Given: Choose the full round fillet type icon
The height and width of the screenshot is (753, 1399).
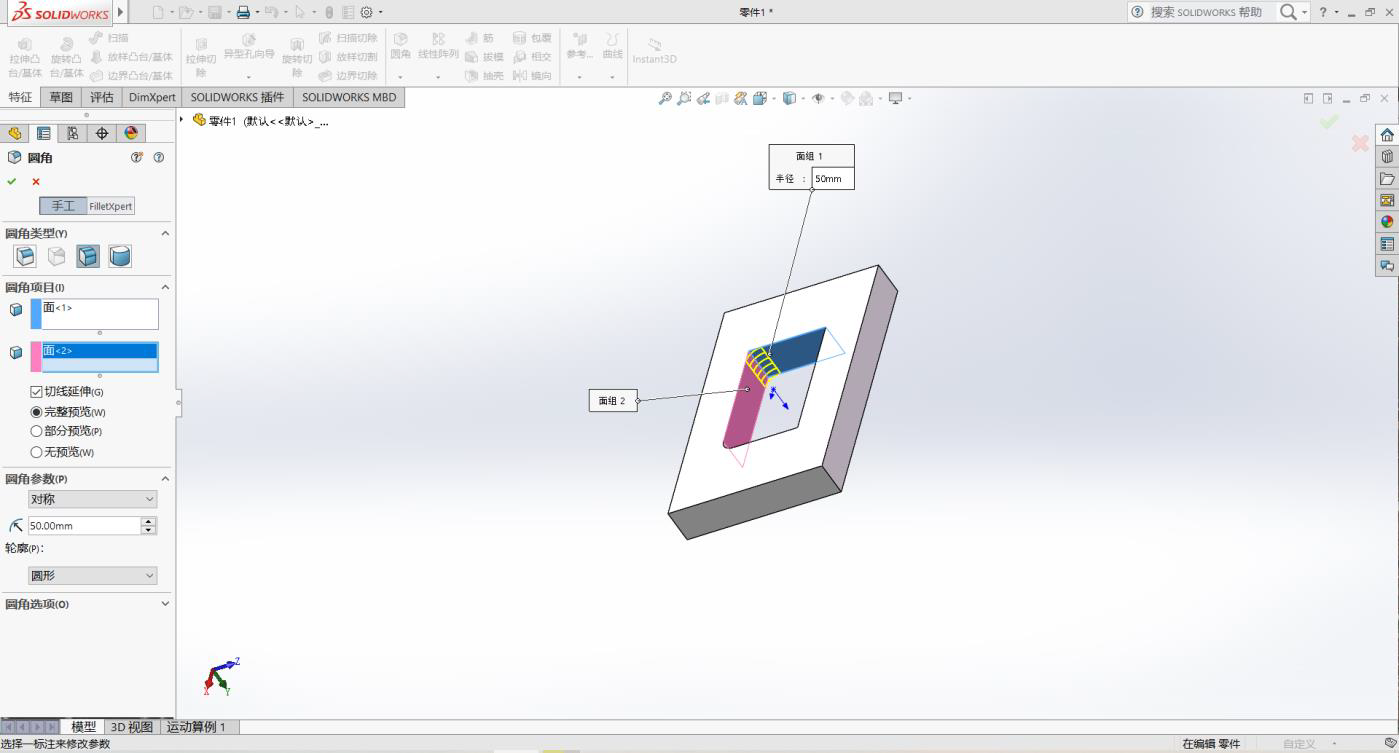Looking at the screenshot, I should click(120, 256).
